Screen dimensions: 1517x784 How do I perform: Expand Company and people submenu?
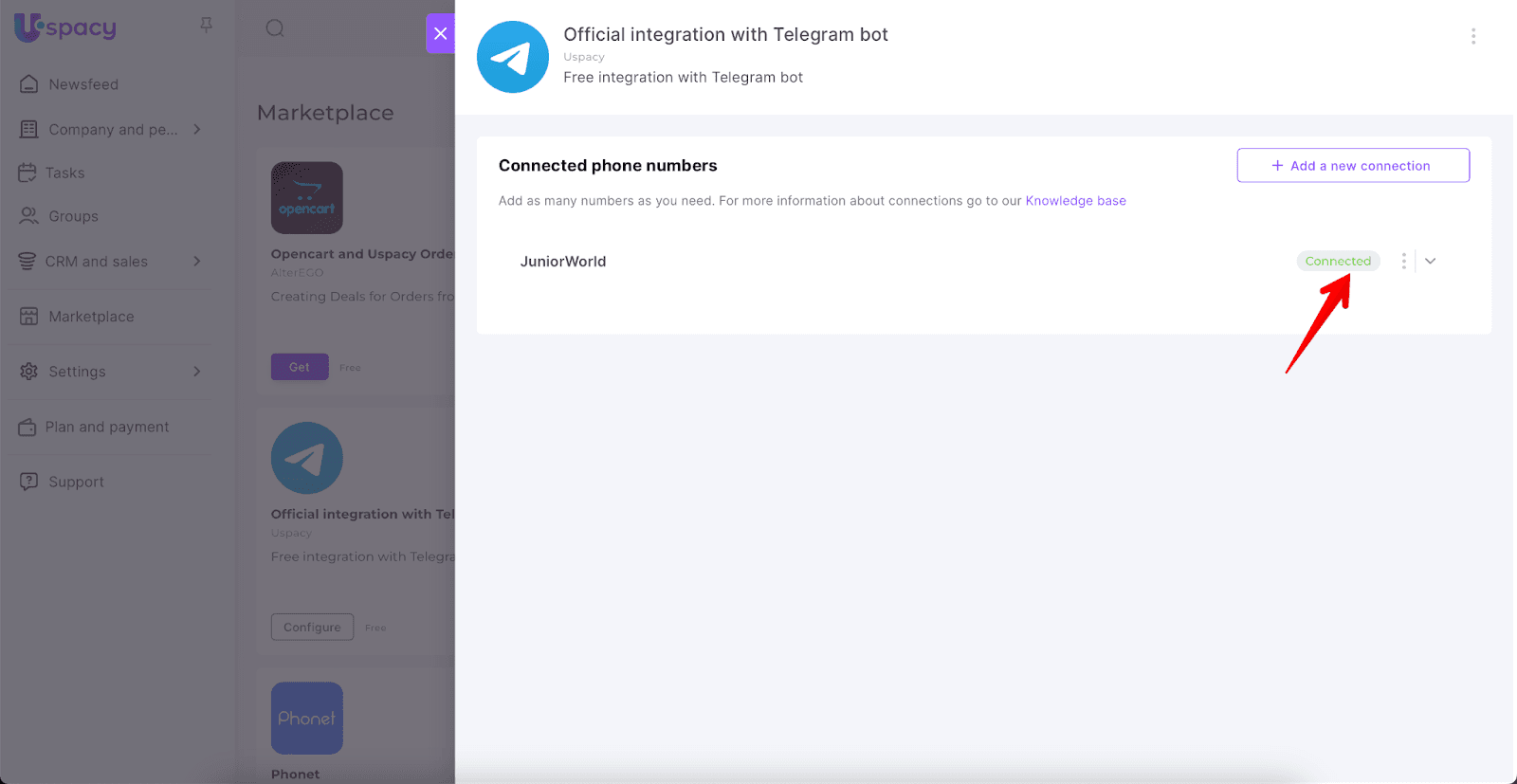(x=197, y=130)
